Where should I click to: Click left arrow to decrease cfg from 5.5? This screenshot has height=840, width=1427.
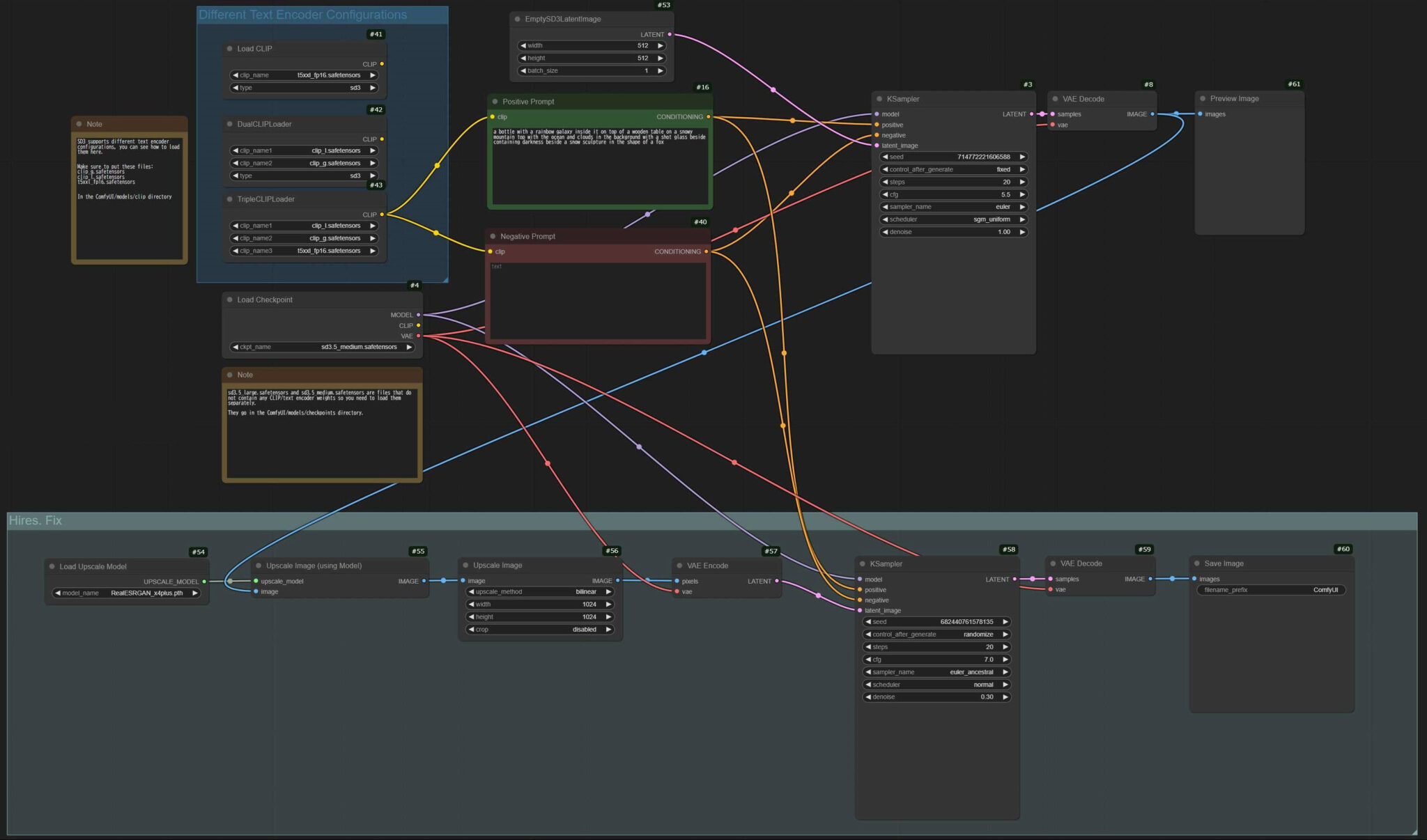884,194
